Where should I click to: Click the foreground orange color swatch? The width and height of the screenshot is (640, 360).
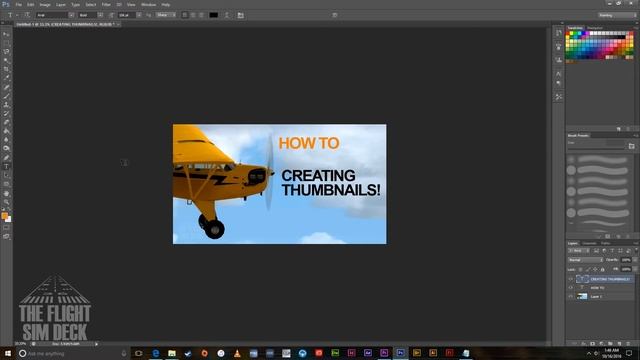click(x=4, y=216)
